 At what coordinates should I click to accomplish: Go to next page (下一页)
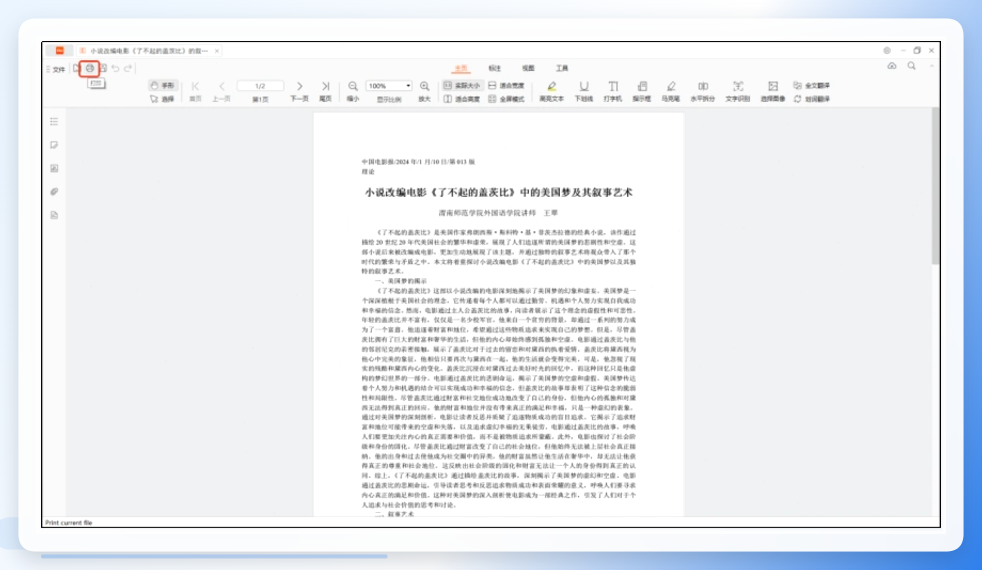pos(299,91)
